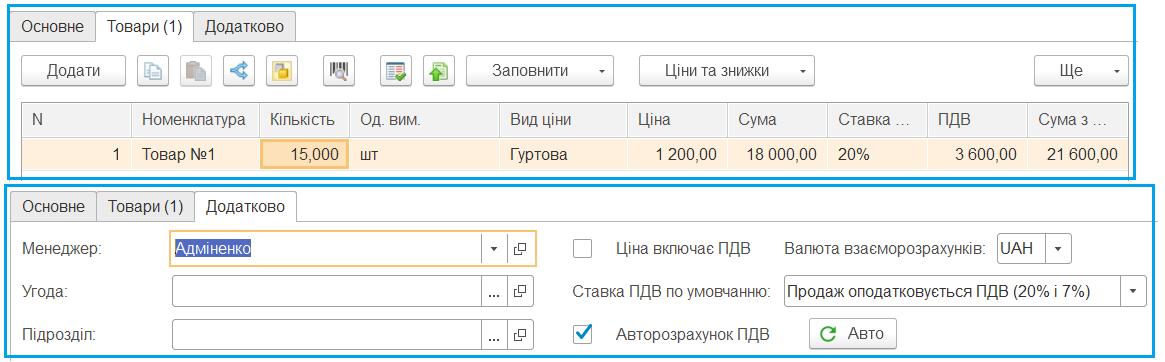Switch to the Основне tab in upper panel
This screenshot has width=1165, height=362.
point(52,27)
